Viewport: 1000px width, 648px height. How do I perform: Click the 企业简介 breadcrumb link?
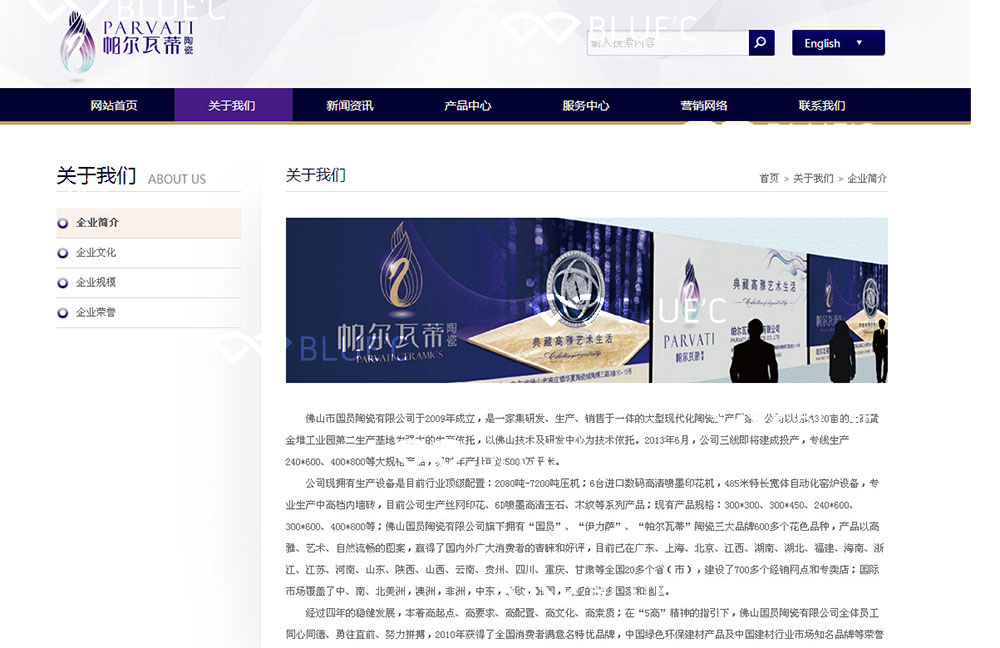pos(867,179)
